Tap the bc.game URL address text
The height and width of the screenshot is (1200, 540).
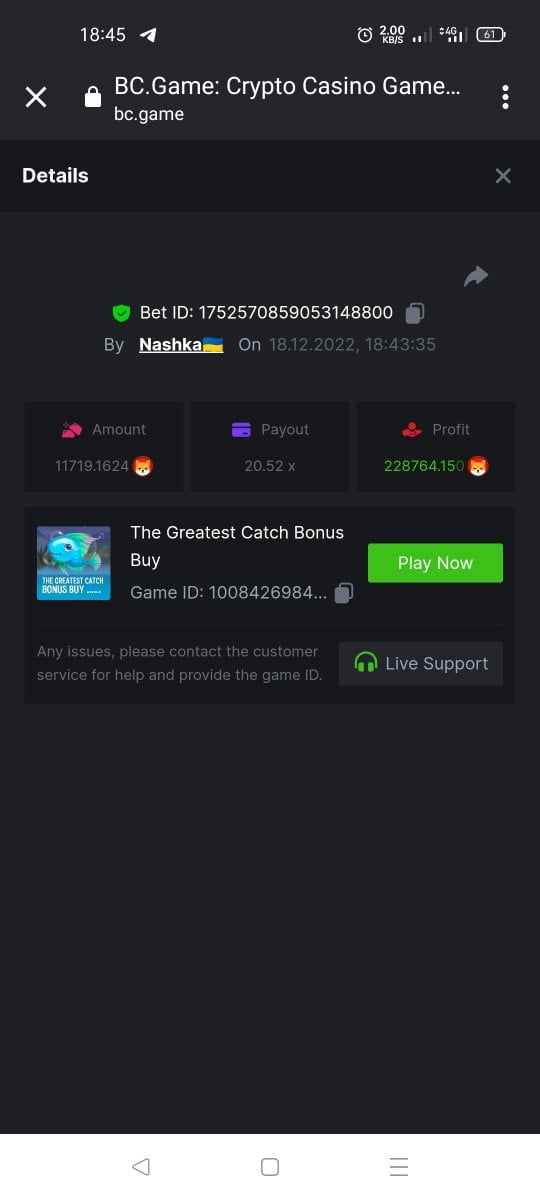(x=149, y=114)
